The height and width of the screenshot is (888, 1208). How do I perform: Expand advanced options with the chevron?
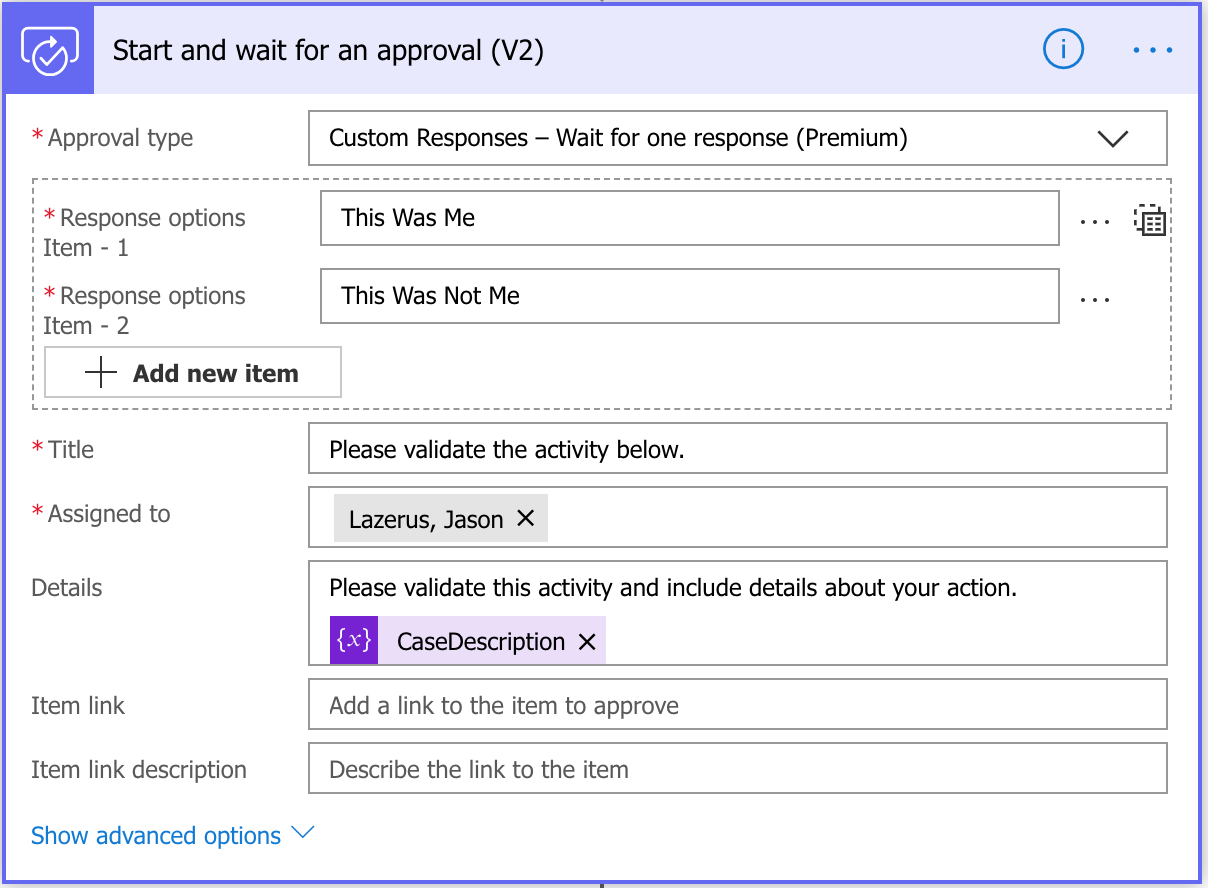point(302,831)
